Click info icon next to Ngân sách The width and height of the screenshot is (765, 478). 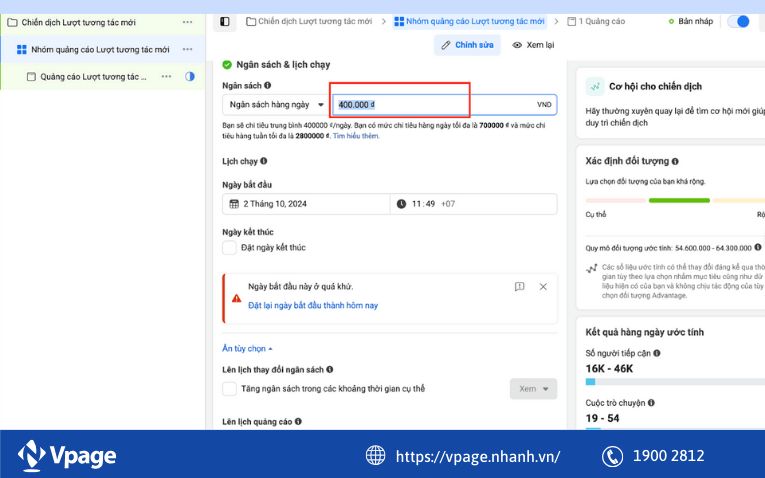267,85
